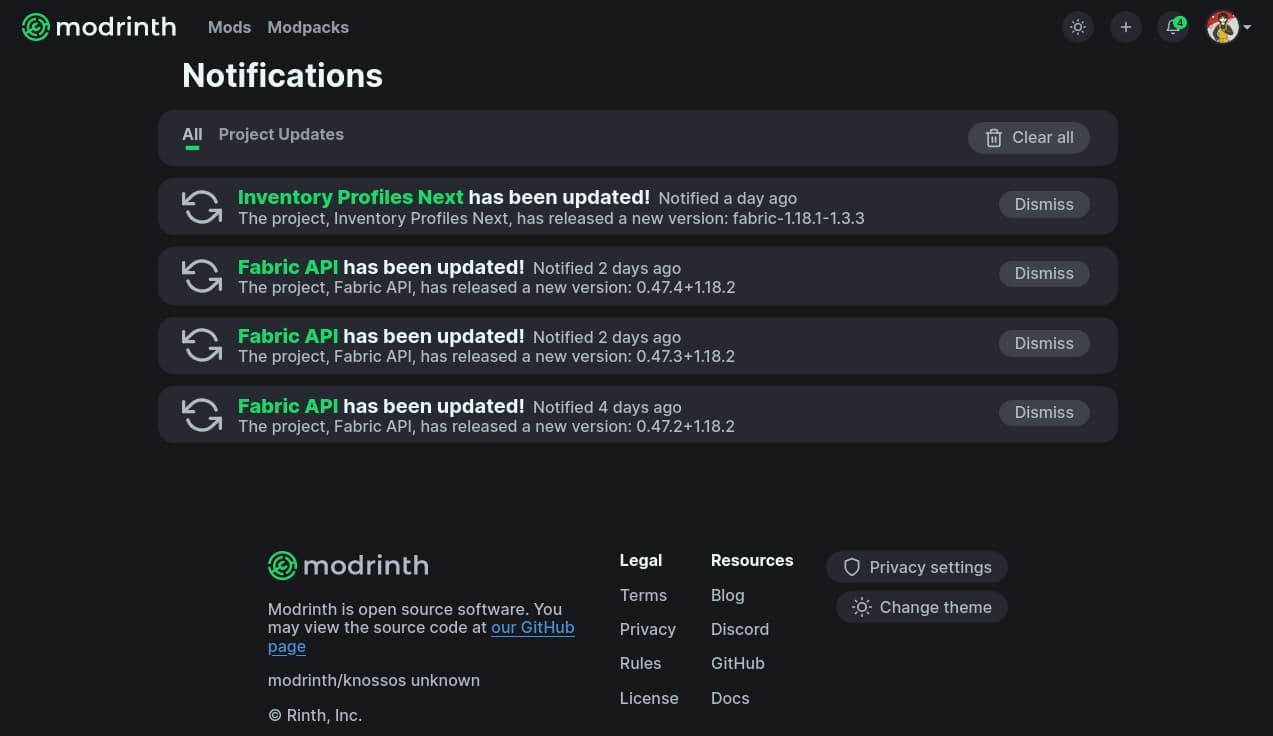This screenshot has width=1273, height=736.
Task: Click the trash icon inside Clear all
Action: coord(994,138)
